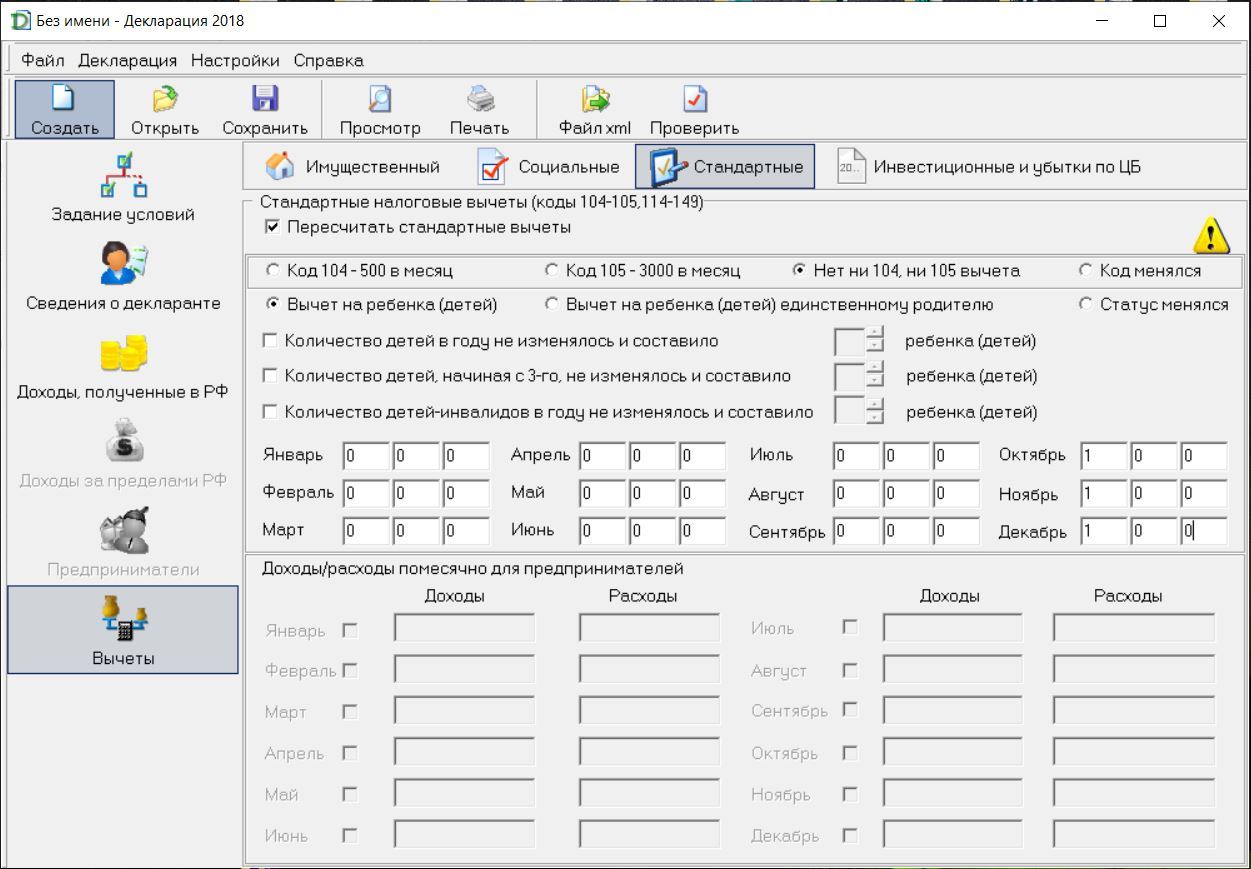Toggle Декабрь entrepreneur income checkbox

click(850, 835)
